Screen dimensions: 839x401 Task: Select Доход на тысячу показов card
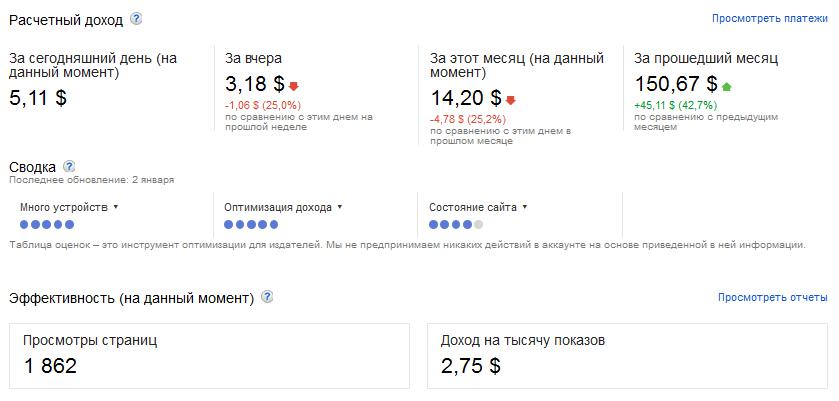628,355
